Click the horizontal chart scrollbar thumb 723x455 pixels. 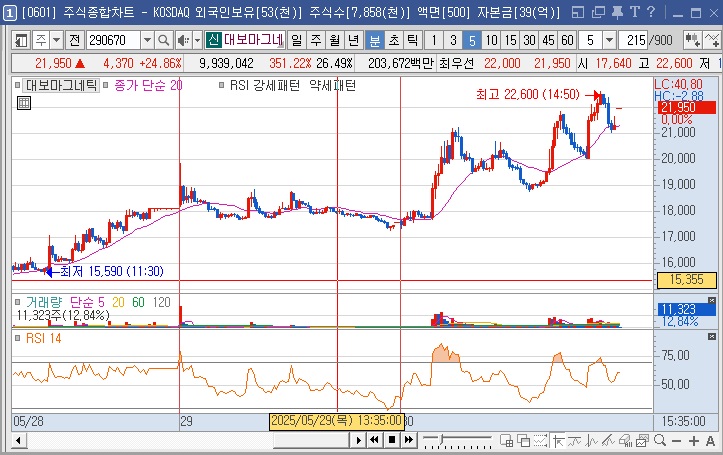[x=311, y=440]
